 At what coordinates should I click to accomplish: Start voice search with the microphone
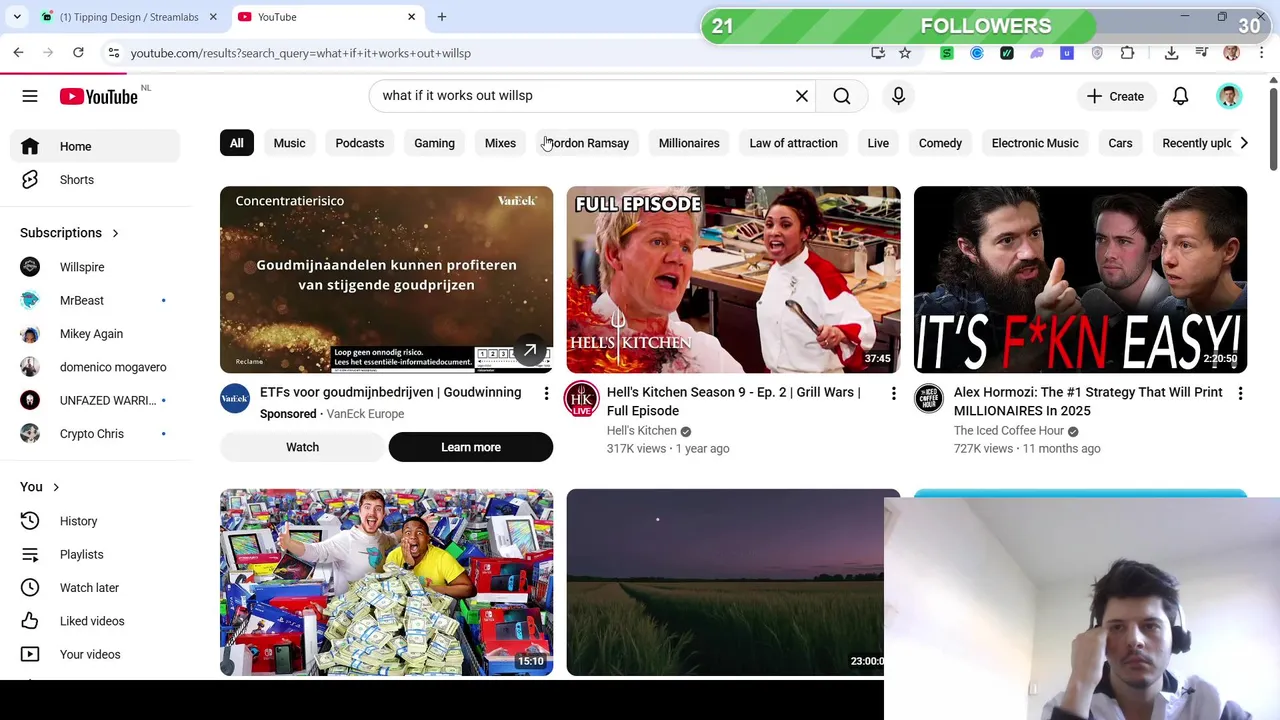898,96
